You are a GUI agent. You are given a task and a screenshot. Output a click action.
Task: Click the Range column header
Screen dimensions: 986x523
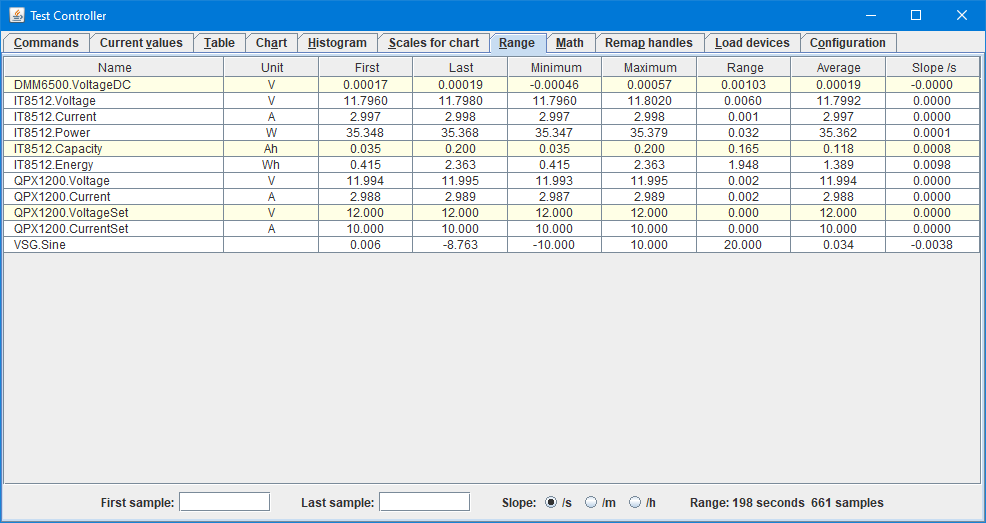pos(744,67)
